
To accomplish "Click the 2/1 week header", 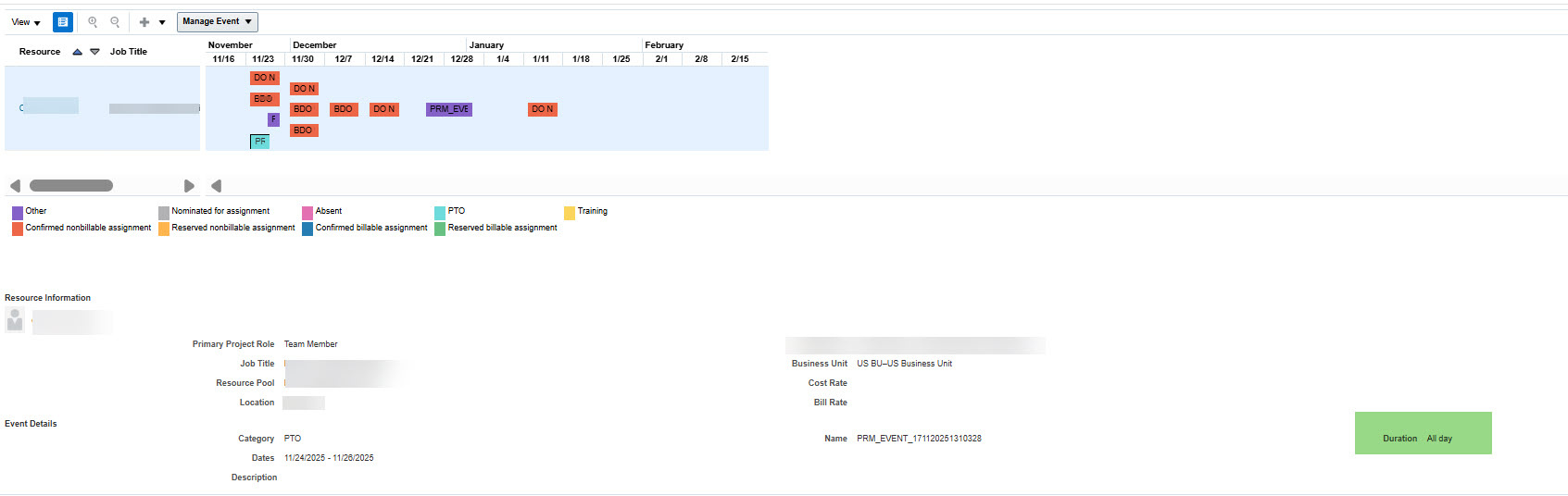I will [x=661, y=59].
